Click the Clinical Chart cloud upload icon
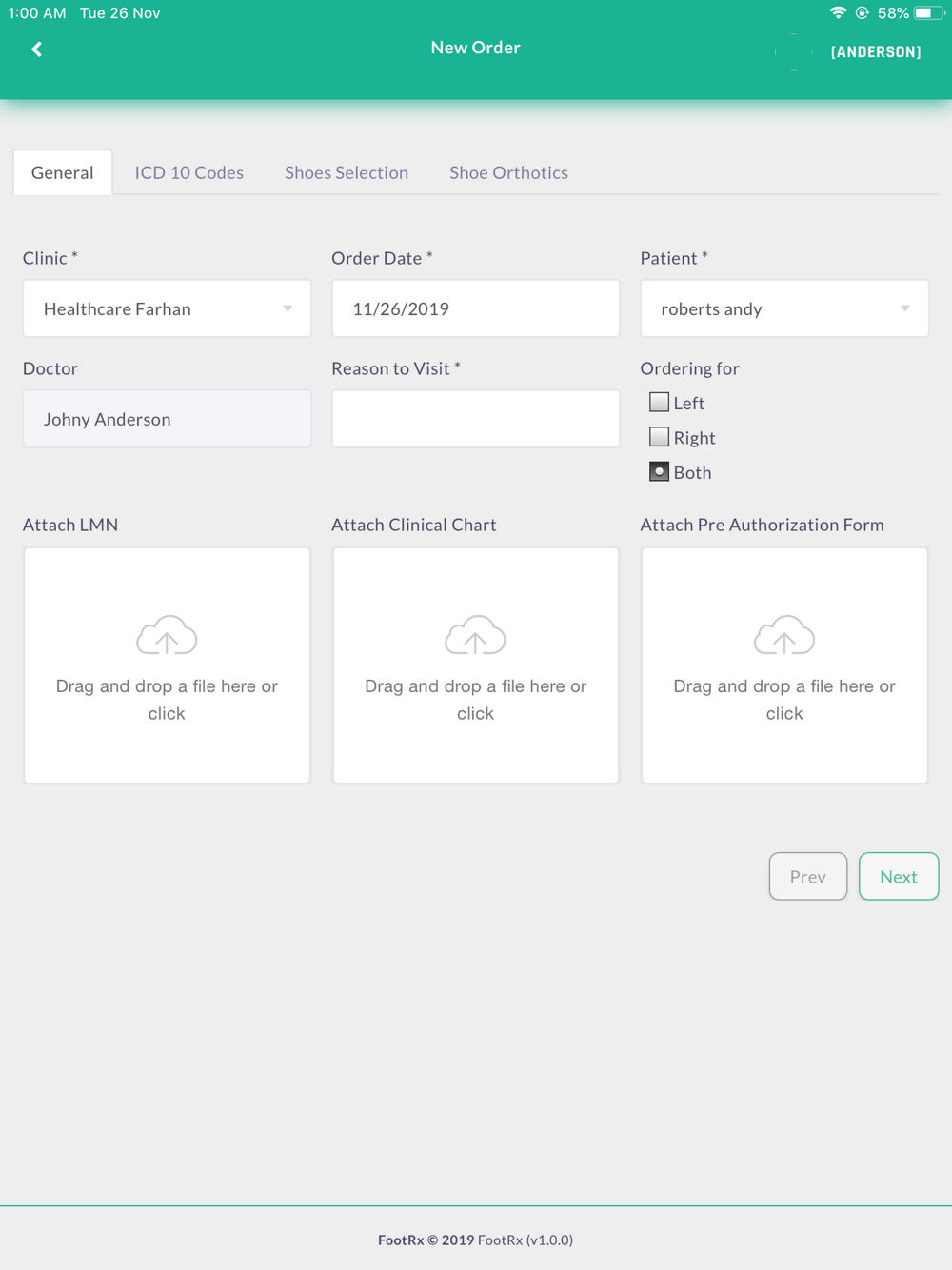Viewport: 952px width, 1270px height. coord(475,635)
